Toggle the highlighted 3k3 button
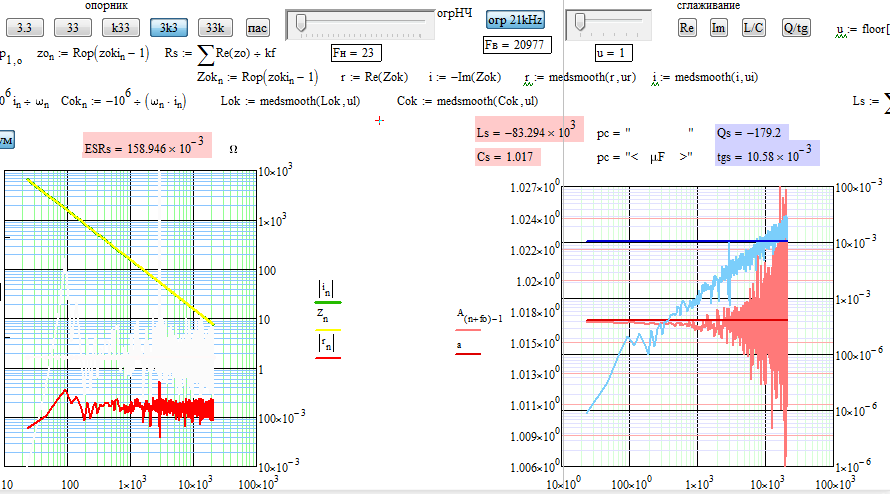 (169, 28)
